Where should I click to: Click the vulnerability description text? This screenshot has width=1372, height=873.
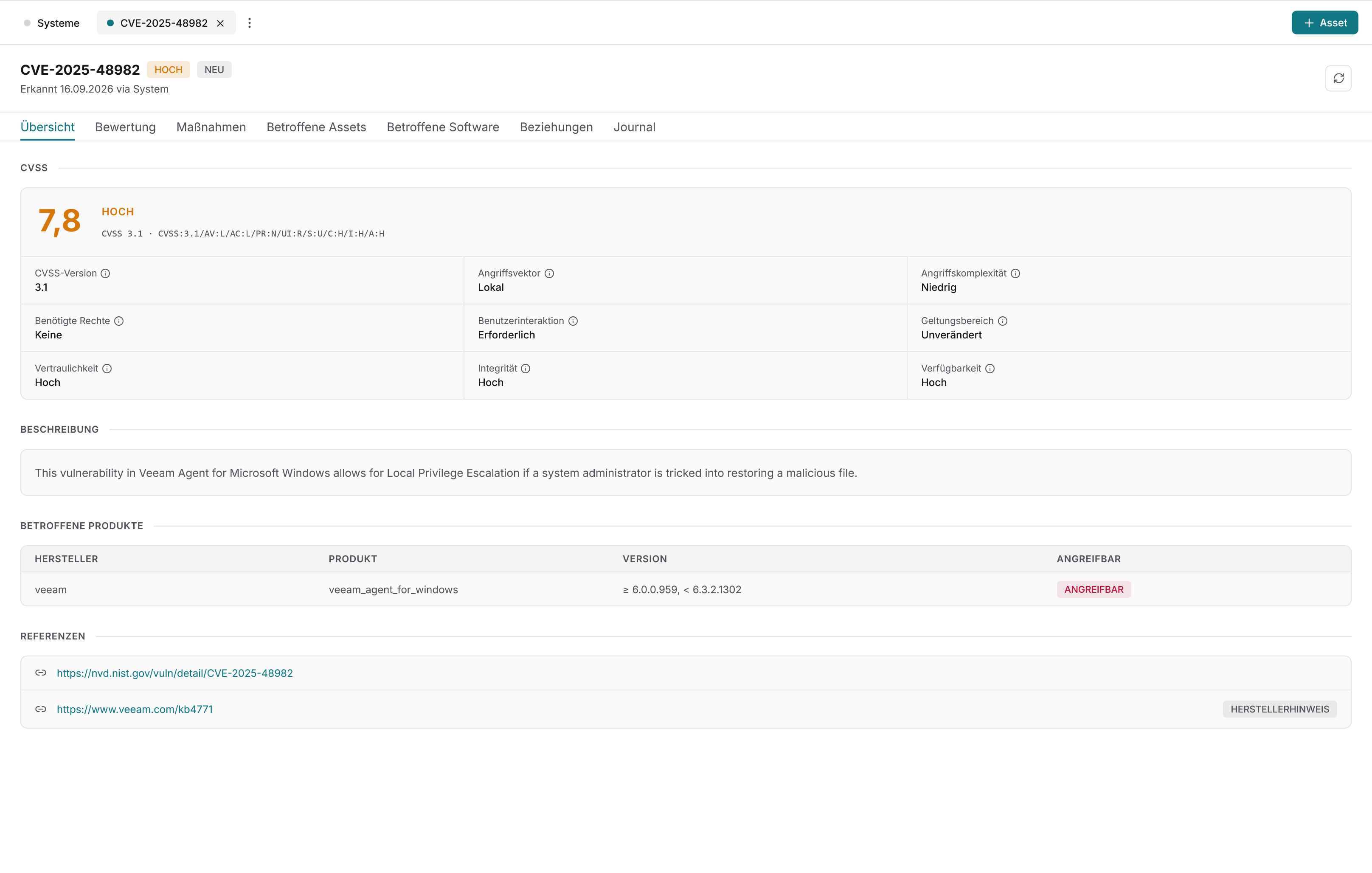click(x=446, y=473)
